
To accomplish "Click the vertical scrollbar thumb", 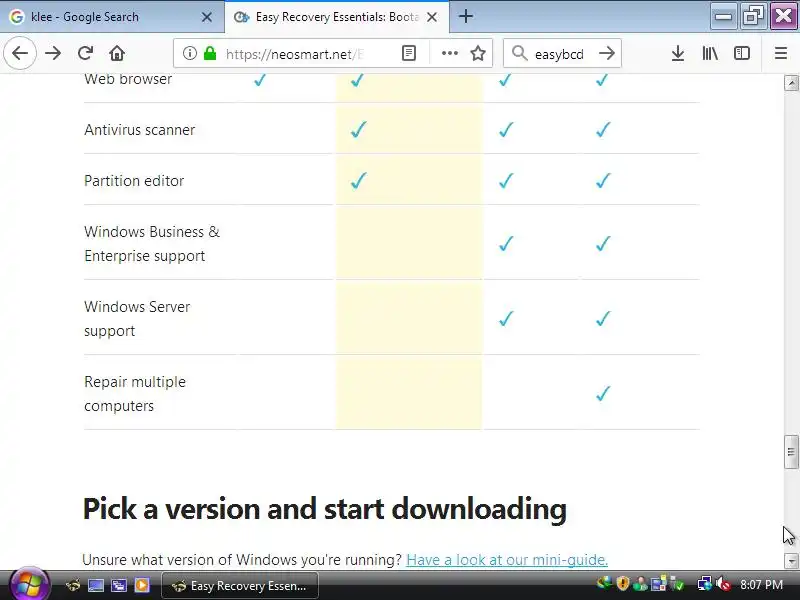I will pos(791,452).
